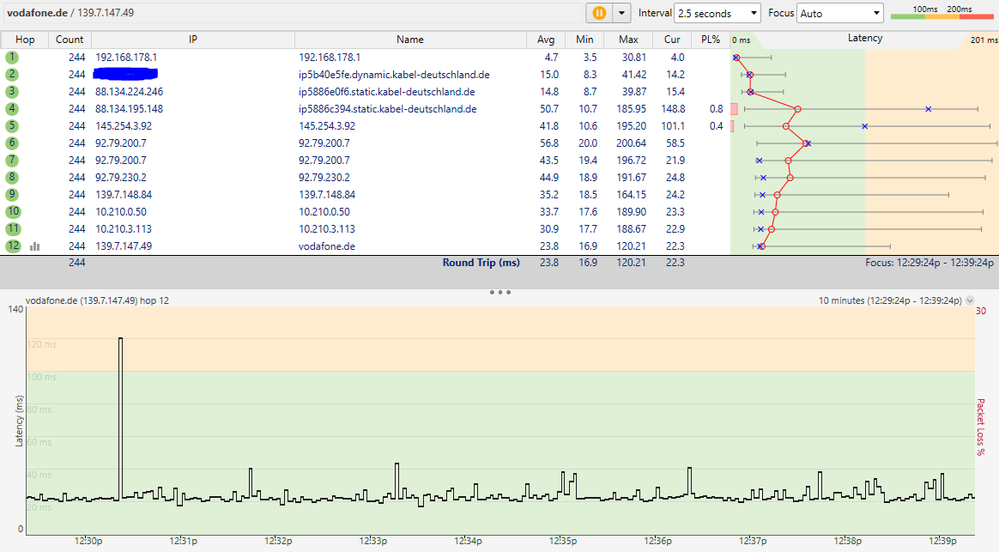Image resolution: width=999 pixels, height=552 pixels.
Task: Click the Max column header
Action: click(628, 40)
